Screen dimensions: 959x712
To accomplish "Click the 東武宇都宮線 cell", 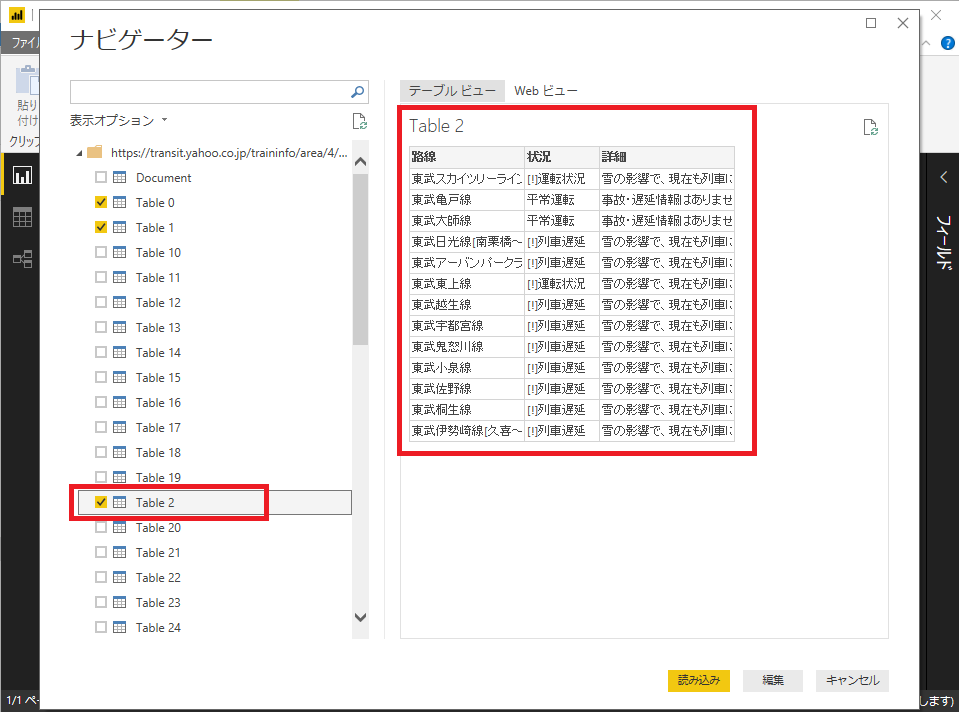I will point(467,325).
